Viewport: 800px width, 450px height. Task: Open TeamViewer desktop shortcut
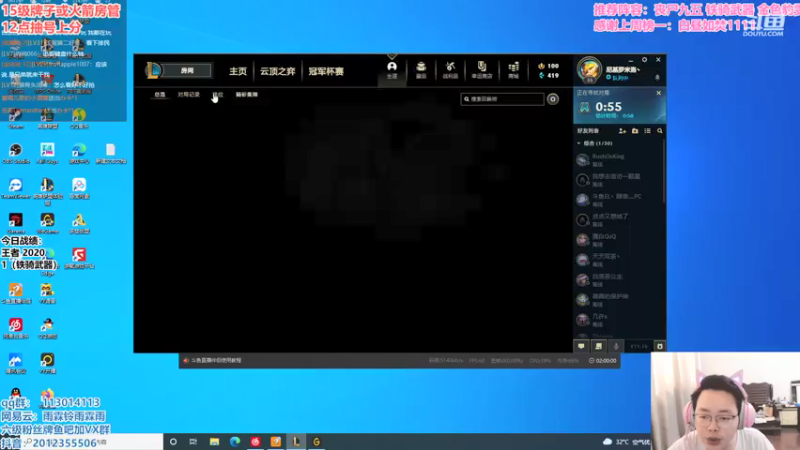tap(16, 188)
